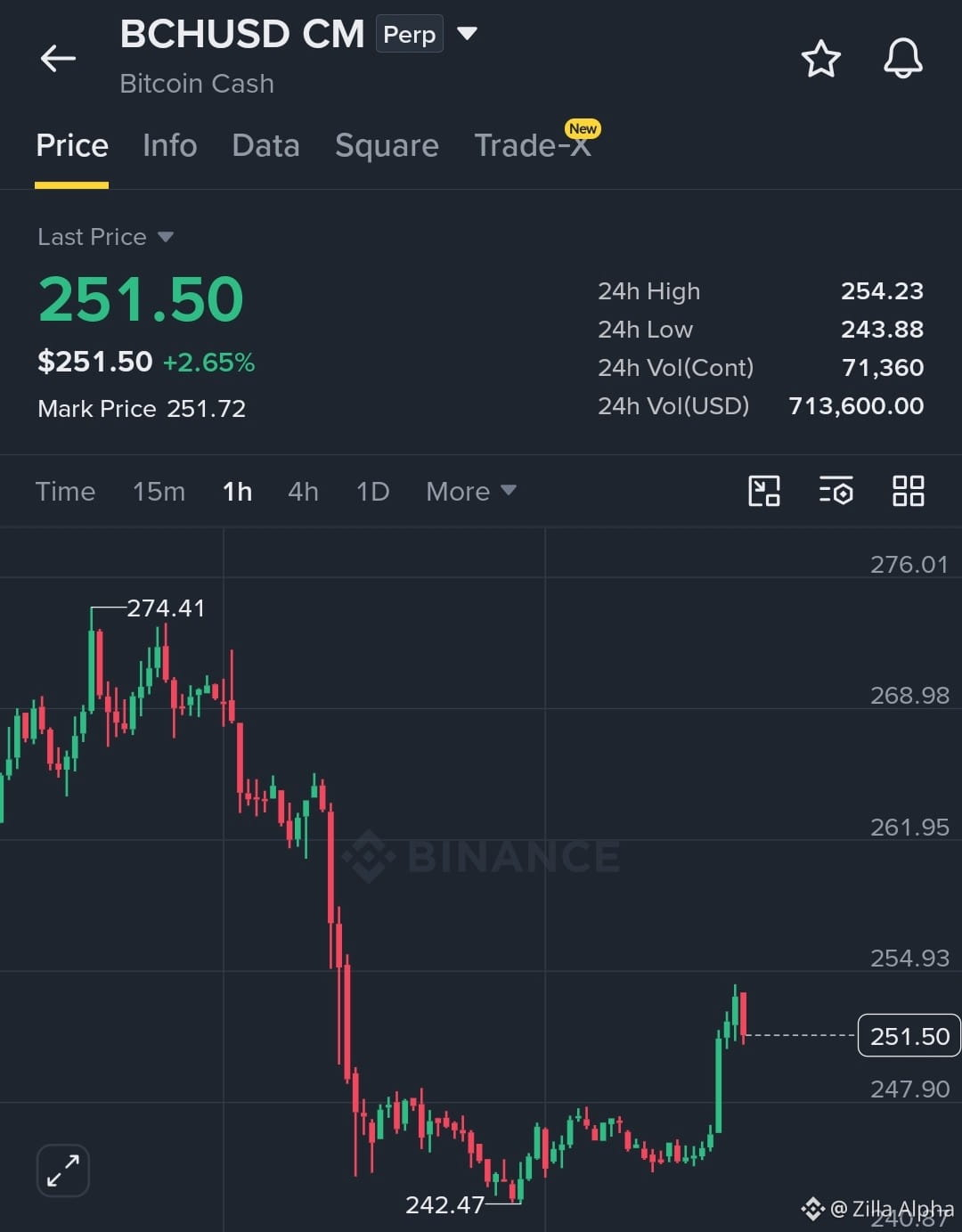Tap the 24h High value 254.23
The image size is (962, 1232).
pyautogui.click(x=882, y=291)
